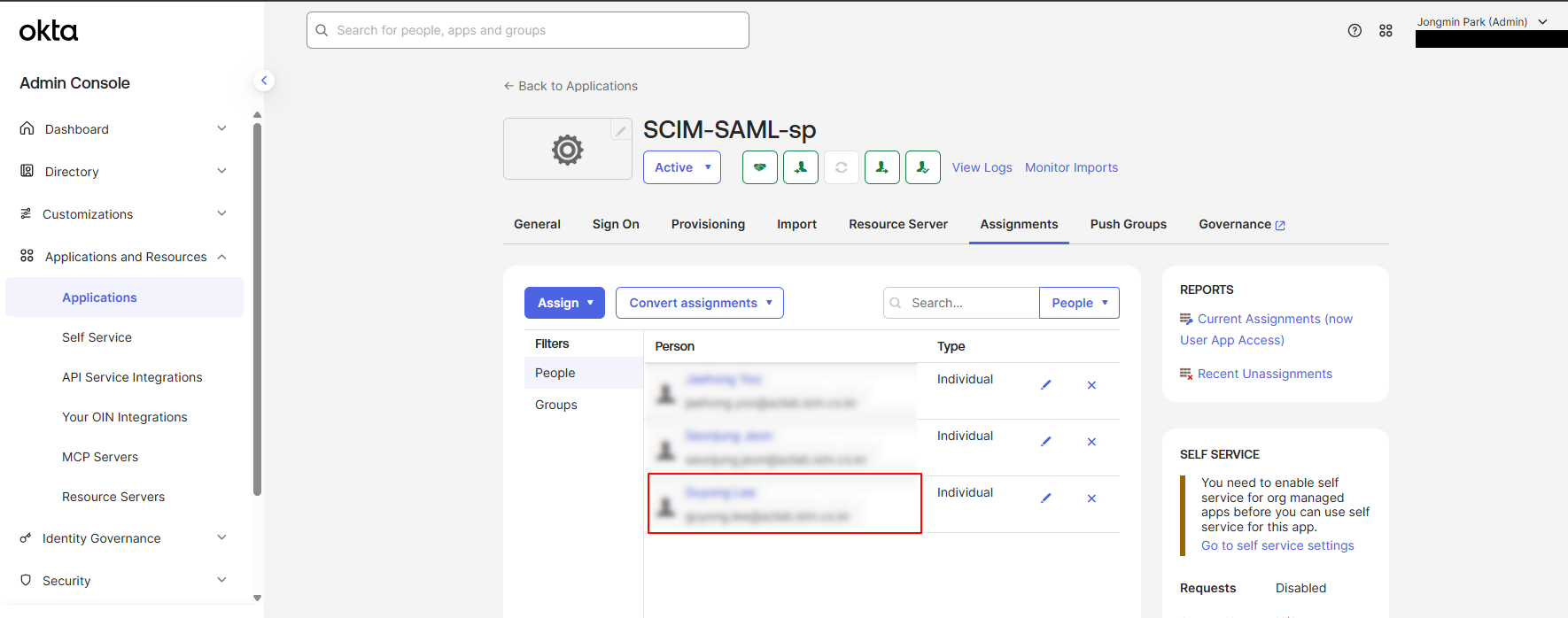Click the grayed-out refresh icon button

tap(842, 167)
